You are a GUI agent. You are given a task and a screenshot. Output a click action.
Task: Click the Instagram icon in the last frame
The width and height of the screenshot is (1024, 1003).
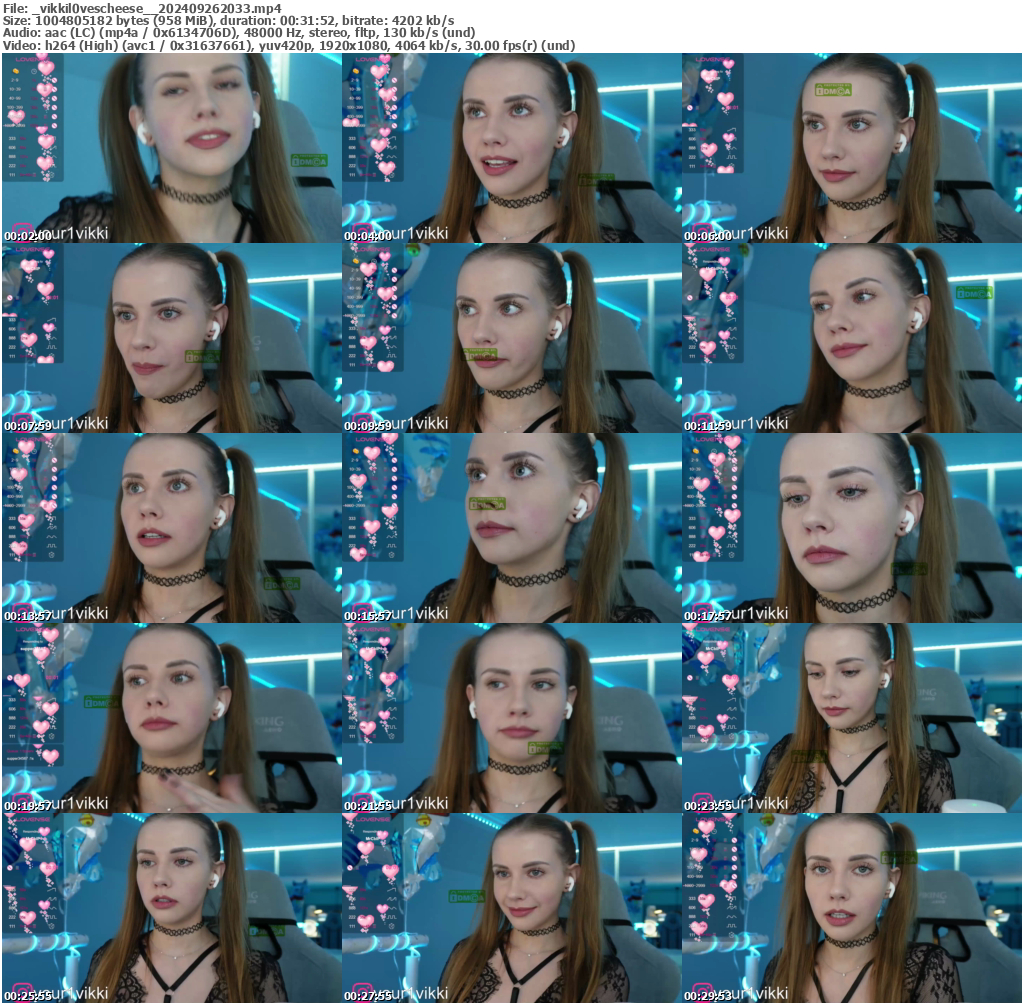(x=700, y=990)
